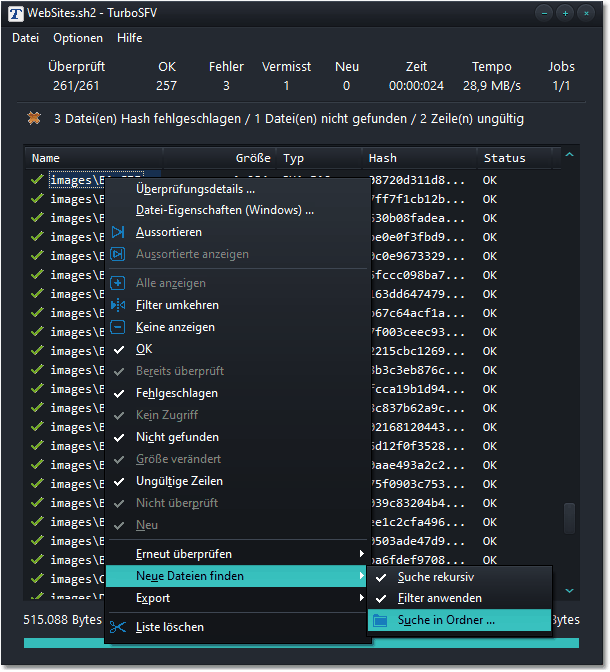The height and width of the screenshot is (672, 610).
Task: Toggle the Neu filter entry
Action: (x=119, y=525)
